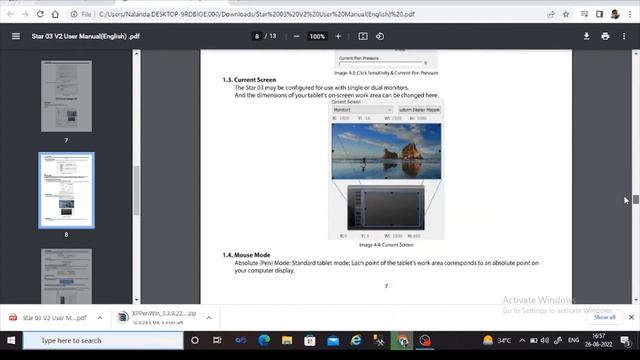Edit the 100% zoom level field
This screenshot has width=640, height=360.
pyautogui.click(x=317, y=36)
